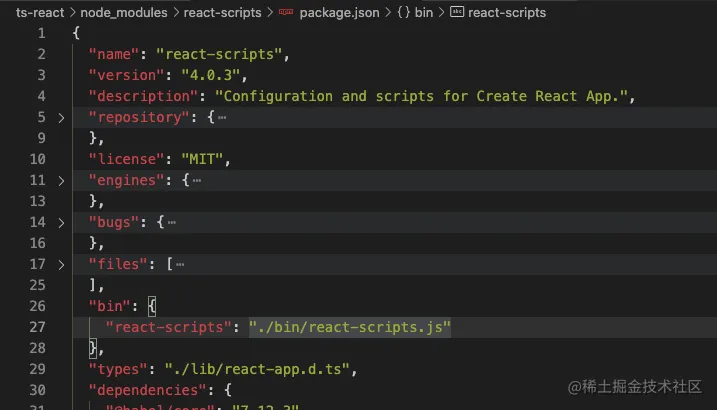Expand the folded "engines" block
Viewport: 717px width, 410px height.
point(61,181)
